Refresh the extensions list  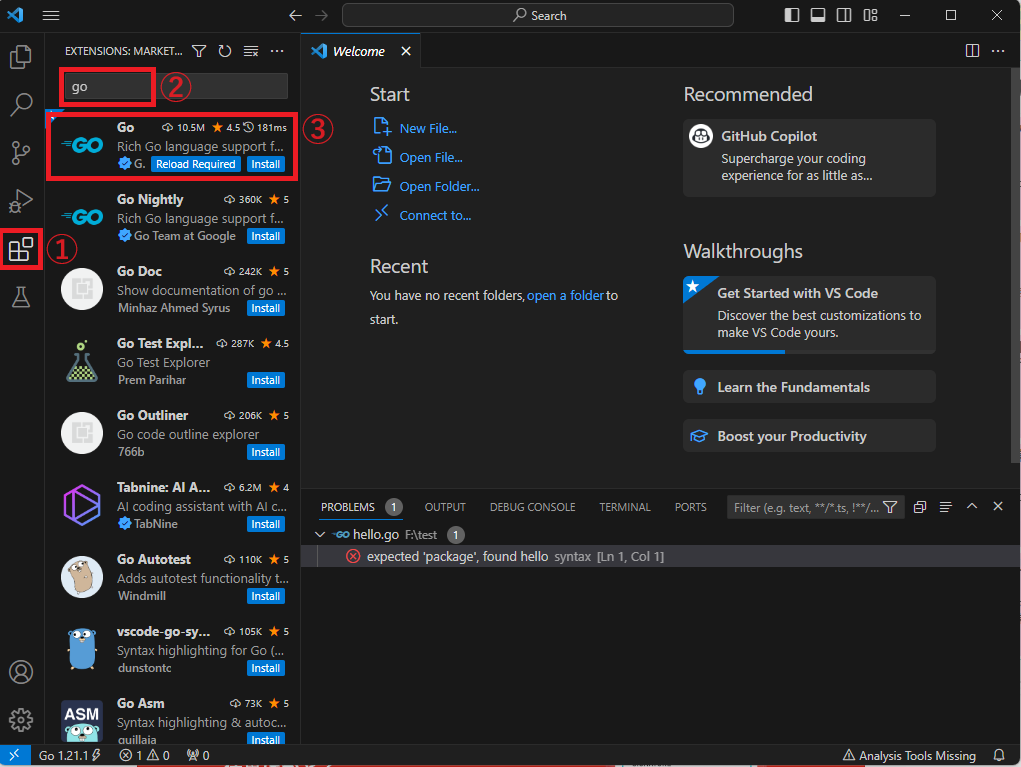[x=225, y=51]
